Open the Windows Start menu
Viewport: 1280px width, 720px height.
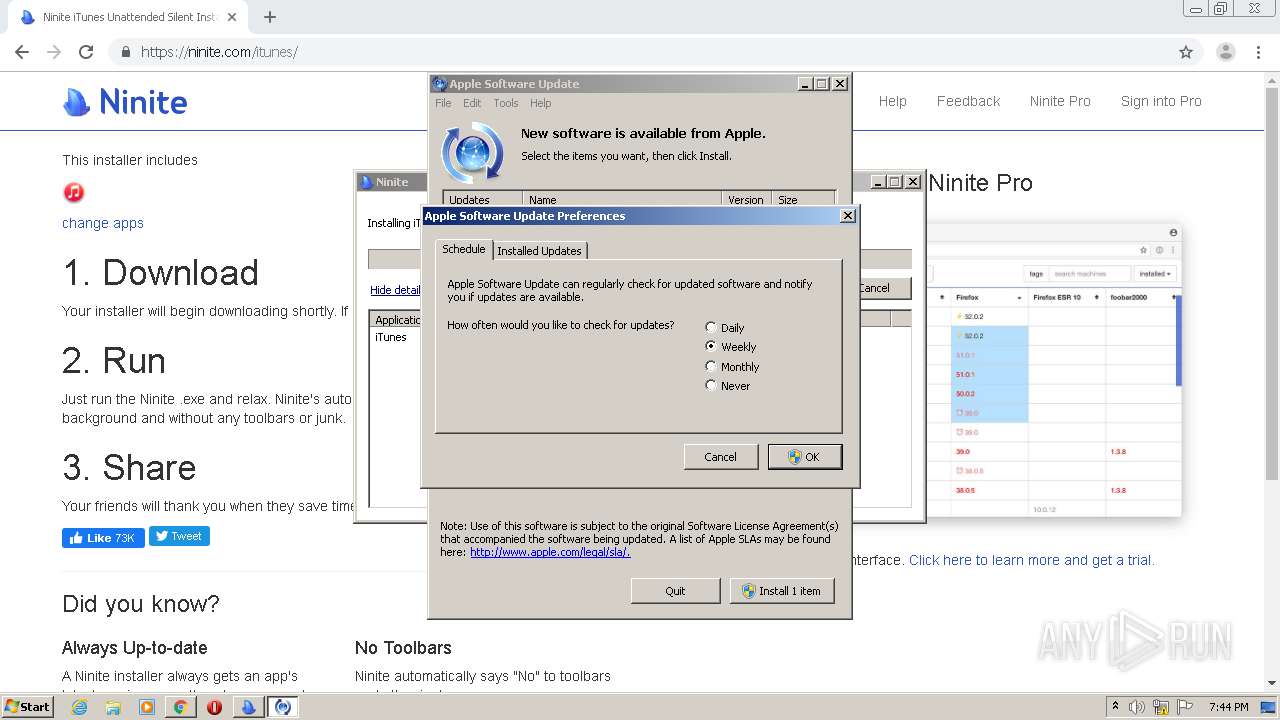27,706
